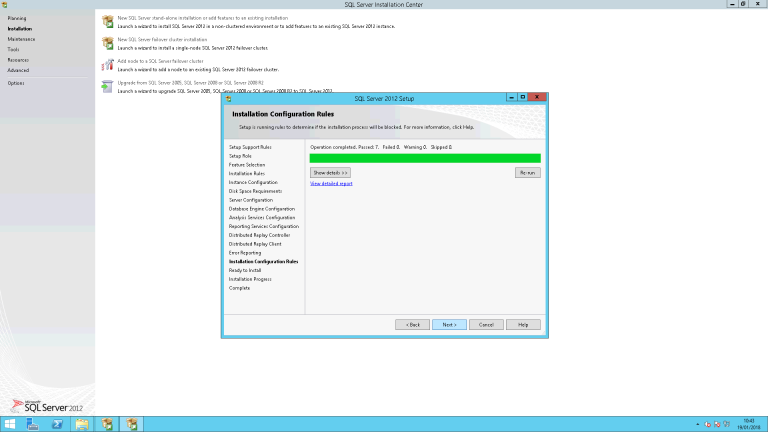This screenshot has width=768, height=432.
Task: Click the new failover cluster installation icon
Action: click(x=107, y=43)
